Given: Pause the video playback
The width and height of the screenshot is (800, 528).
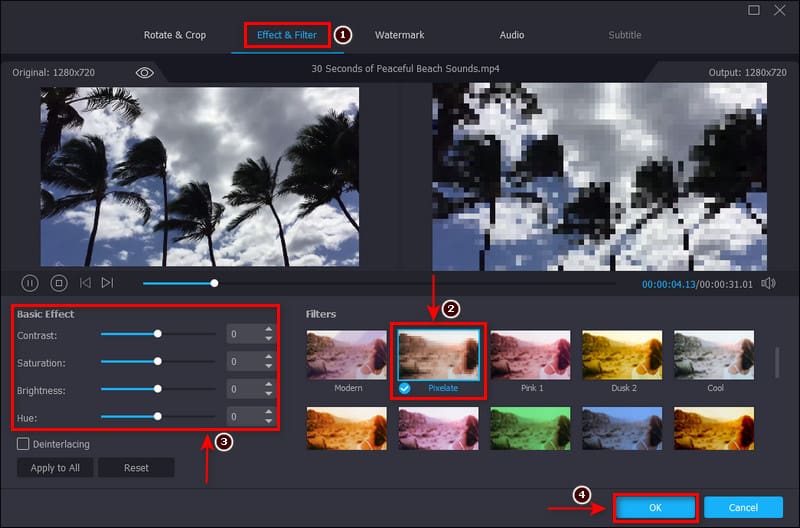Looking at the screenshot, I should [x=30, y=283].
